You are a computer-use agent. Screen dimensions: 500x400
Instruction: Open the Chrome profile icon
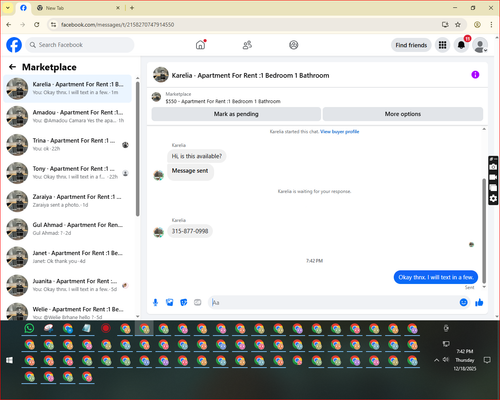[x=477, y=24]
